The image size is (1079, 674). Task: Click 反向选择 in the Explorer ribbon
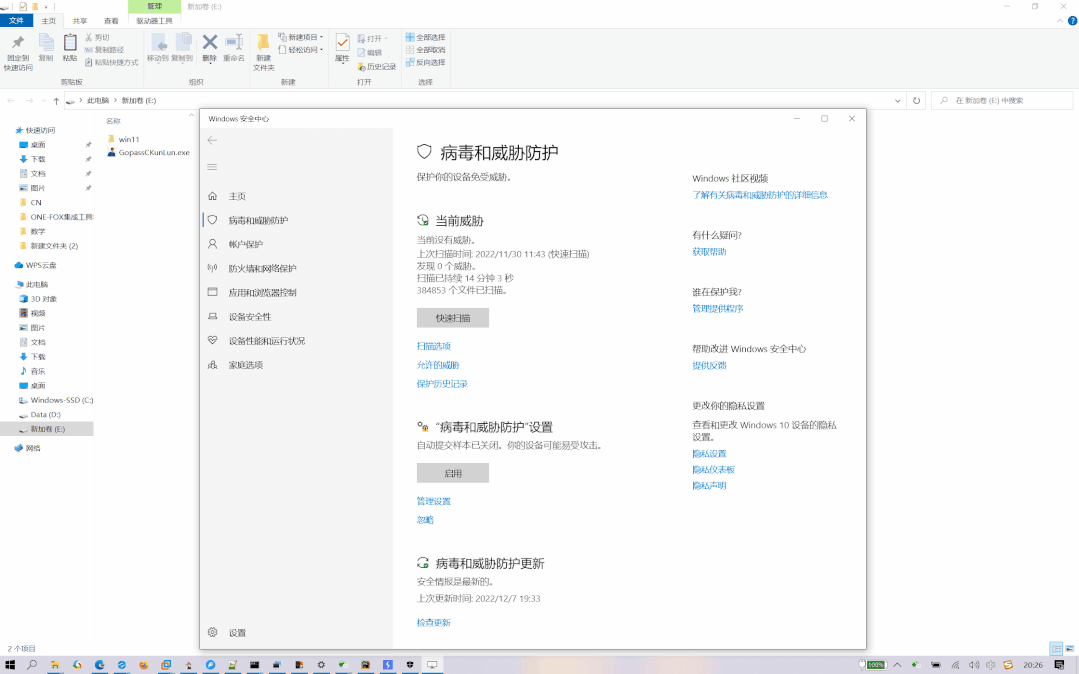click(x=425, y=62)
